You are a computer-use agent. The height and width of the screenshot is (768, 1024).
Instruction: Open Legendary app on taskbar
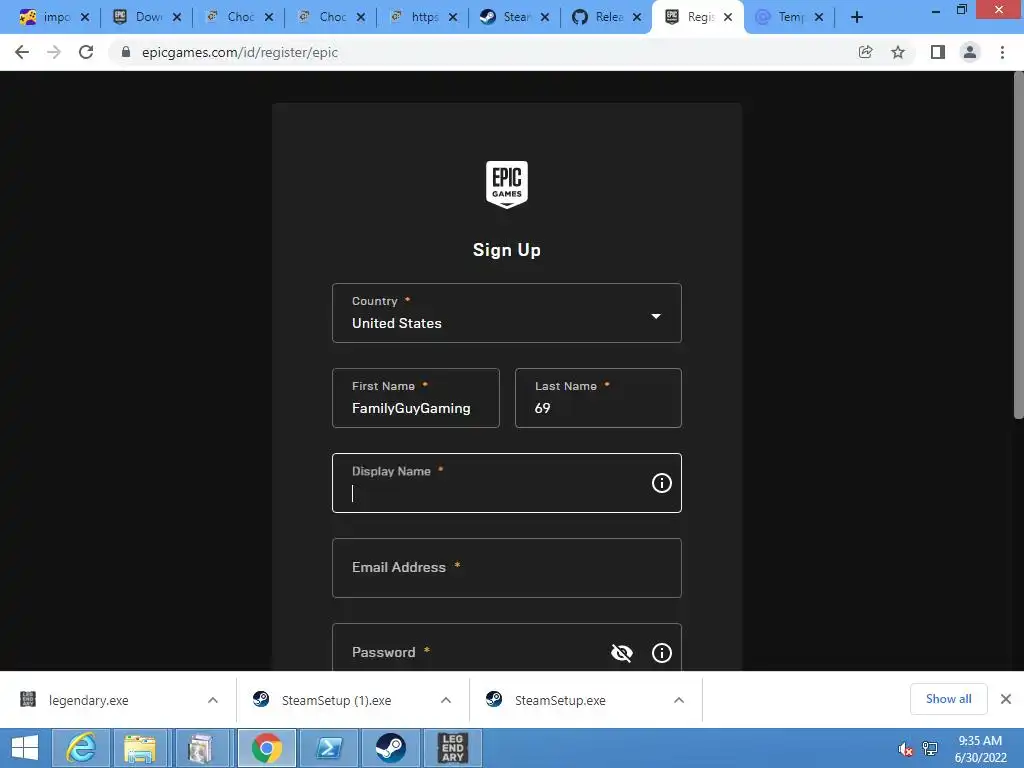click(453, 748)
